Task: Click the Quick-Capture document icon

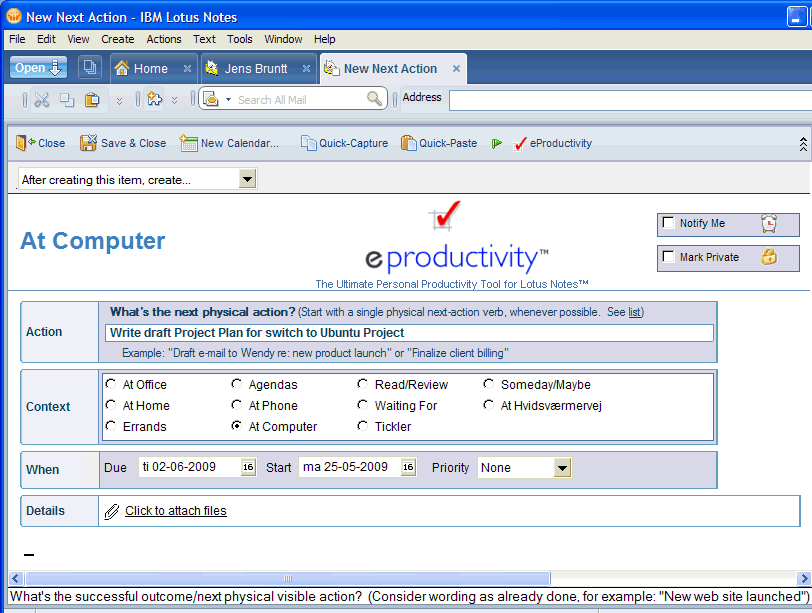Action: [309, 143]
